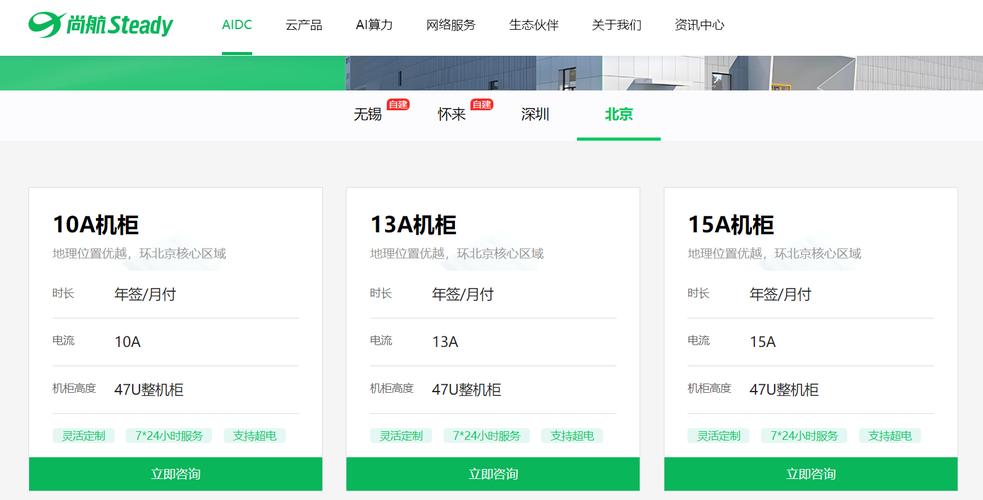Click 47U整机柜 in the 10A机柜 card
Viewport: 983px width, 500px height.
pyautogui.click(x=149, y=390)
